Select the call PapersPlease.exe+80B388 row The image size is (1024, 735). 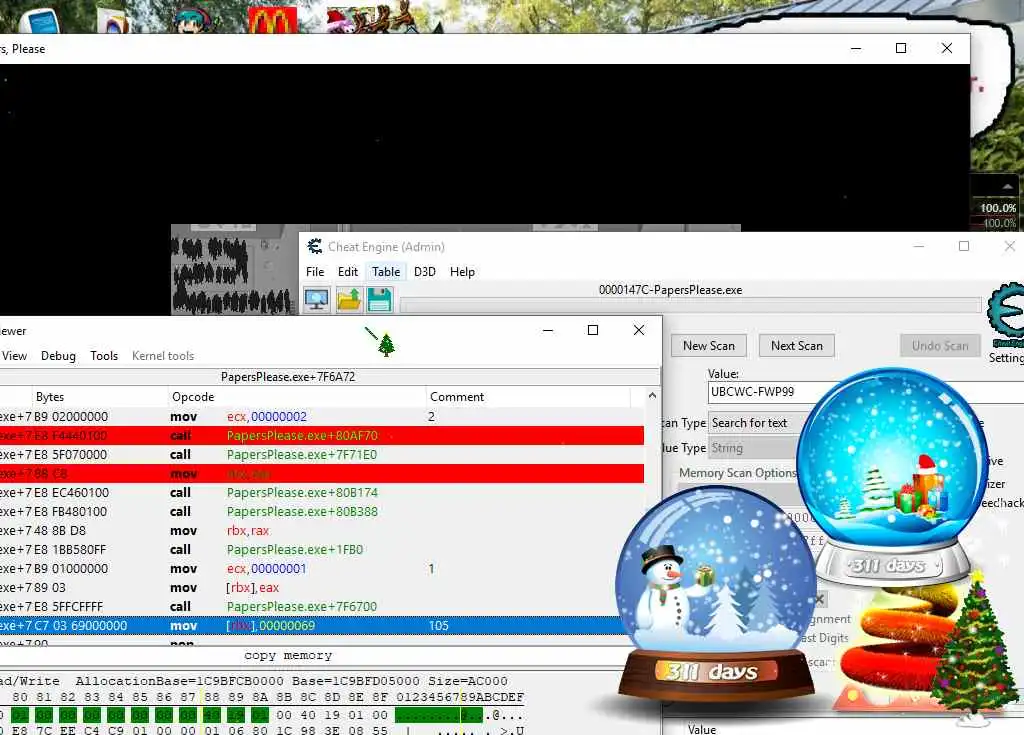tap(322, 512)
